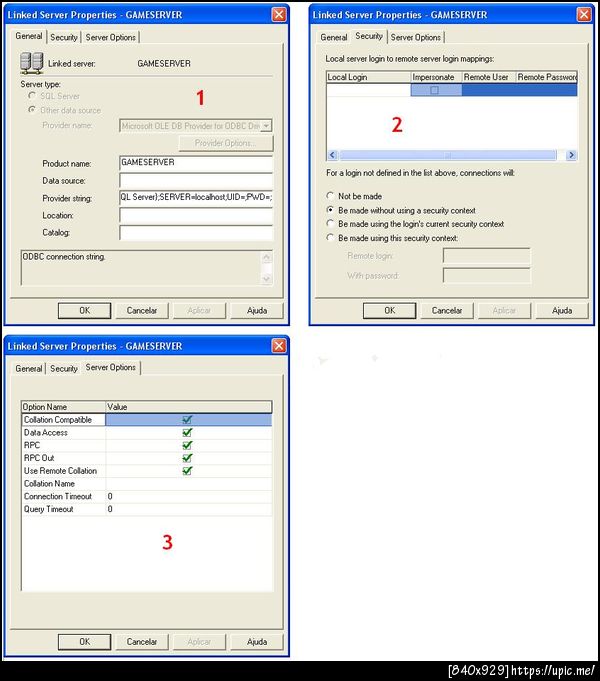Click Cancelar in the Security dialog
The width and height of the screenshot is (600, 681).
(447, 311)
